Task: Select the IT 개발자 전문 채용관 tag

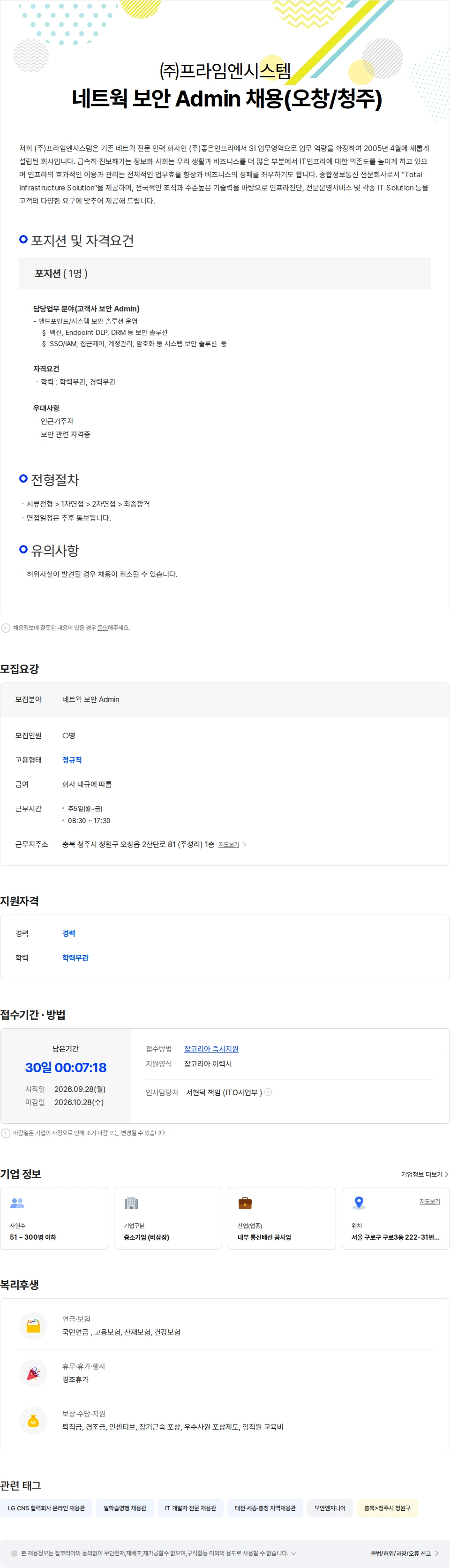Action: tap(190, 1508)
